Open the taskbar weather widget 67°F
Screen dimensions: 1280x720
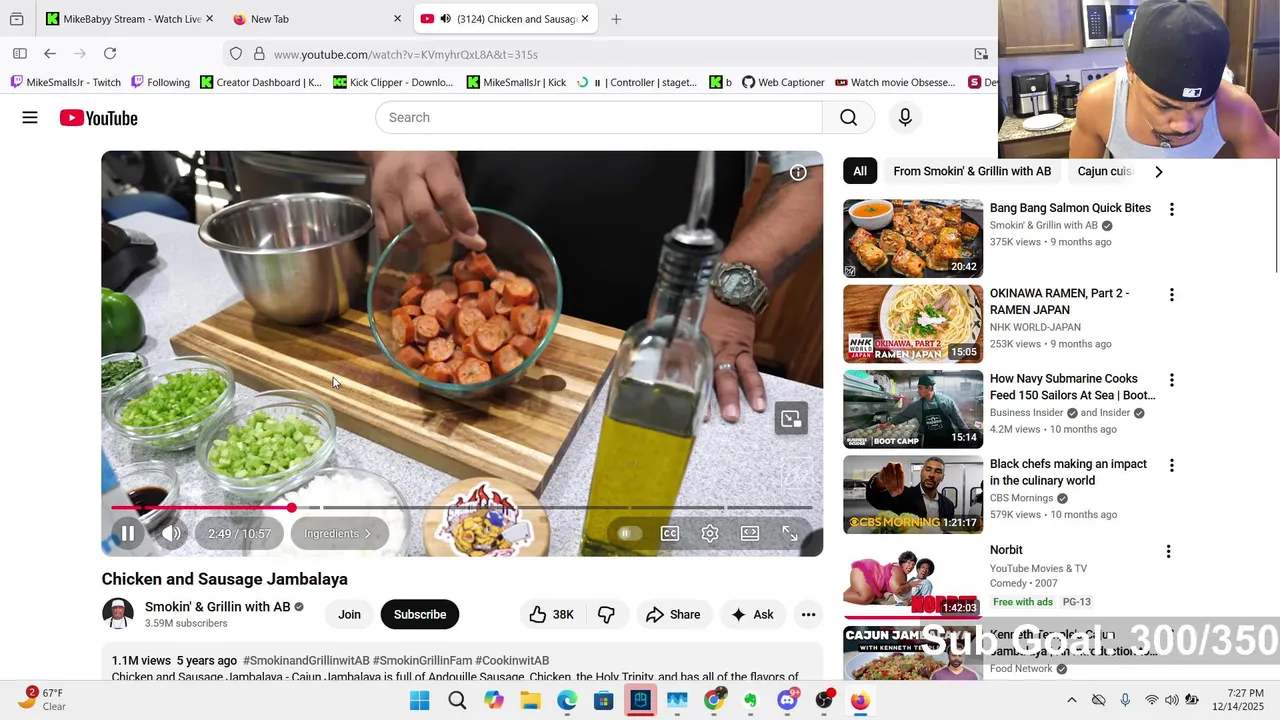click(42, 700)
